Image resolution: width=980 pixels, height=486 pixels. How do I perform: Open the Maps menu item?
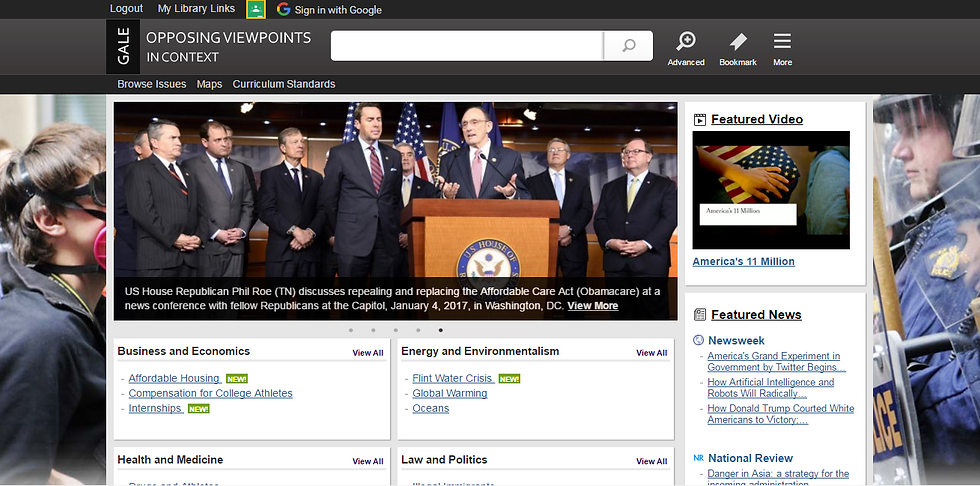(x=209, y=84)
